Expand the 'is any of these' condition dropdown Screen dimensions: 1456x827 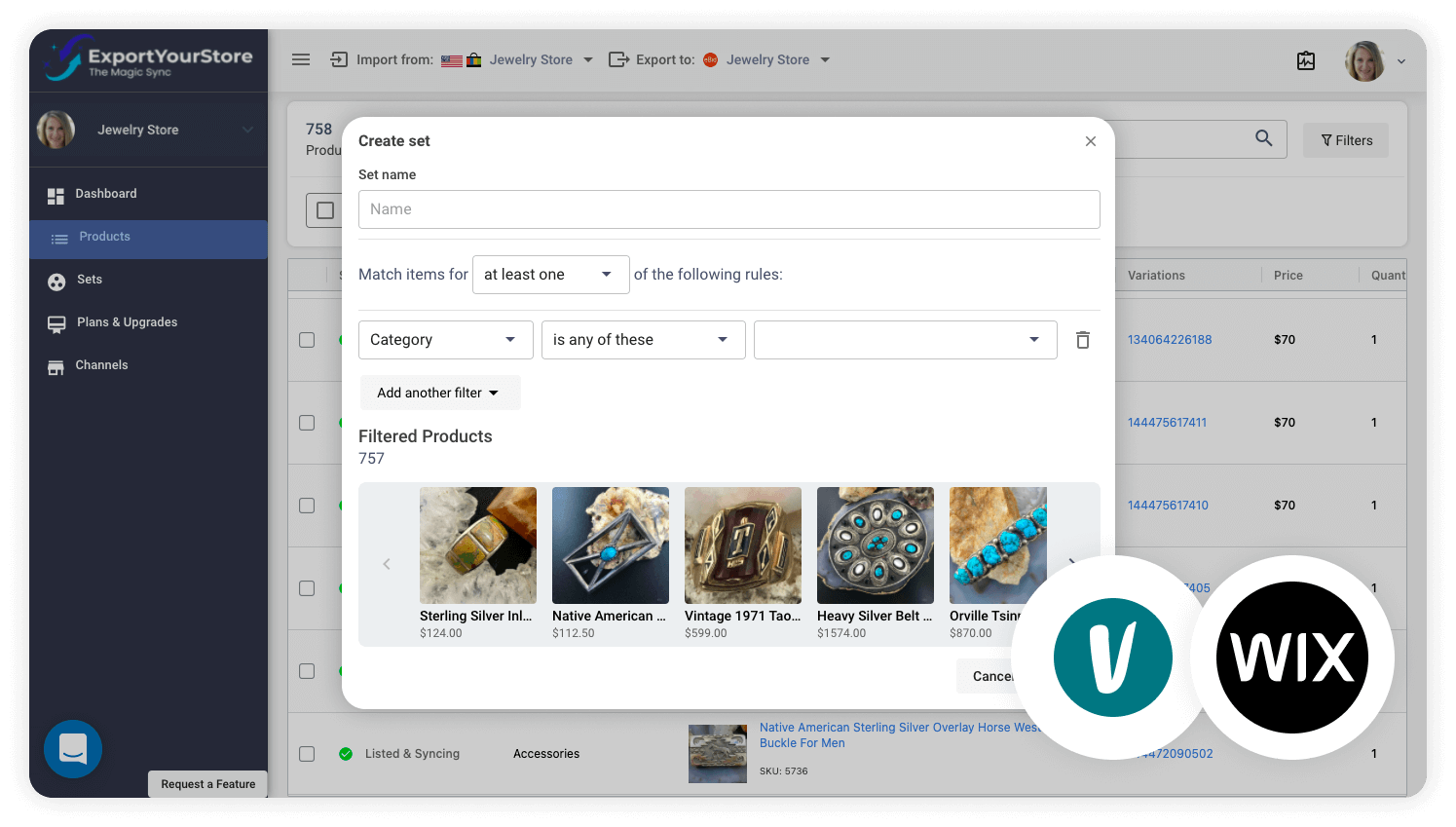click(x=643, y=339)
